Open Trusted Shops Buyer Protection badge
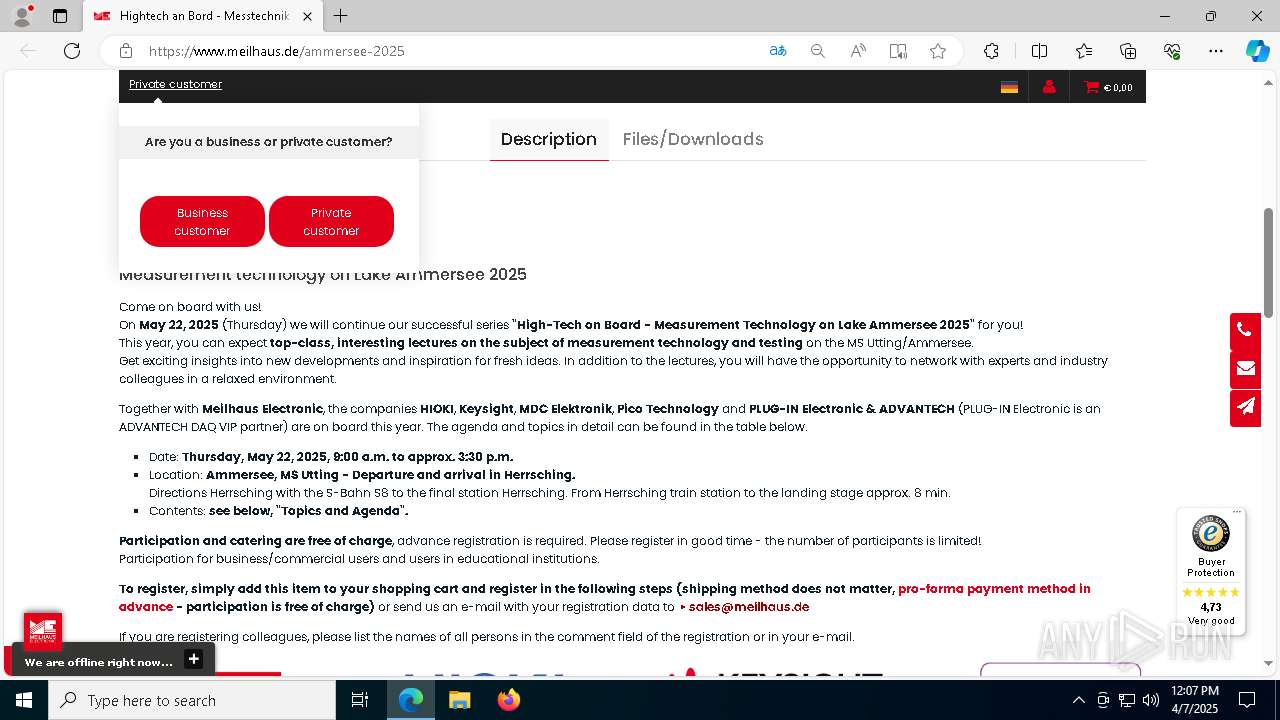The image size is (1280, 720). 1211,570
